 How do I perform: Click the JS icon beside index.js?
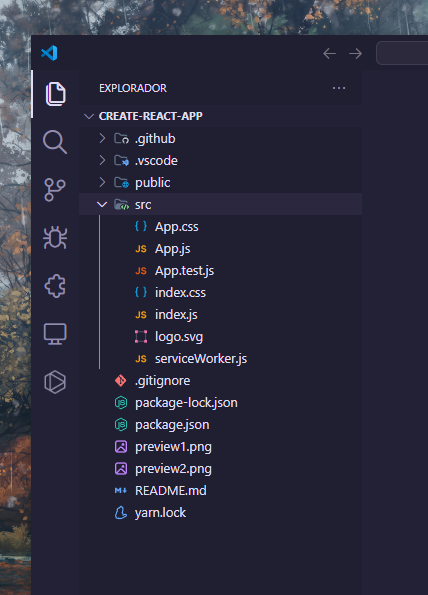pyautogui.click(x=141, y=315)
